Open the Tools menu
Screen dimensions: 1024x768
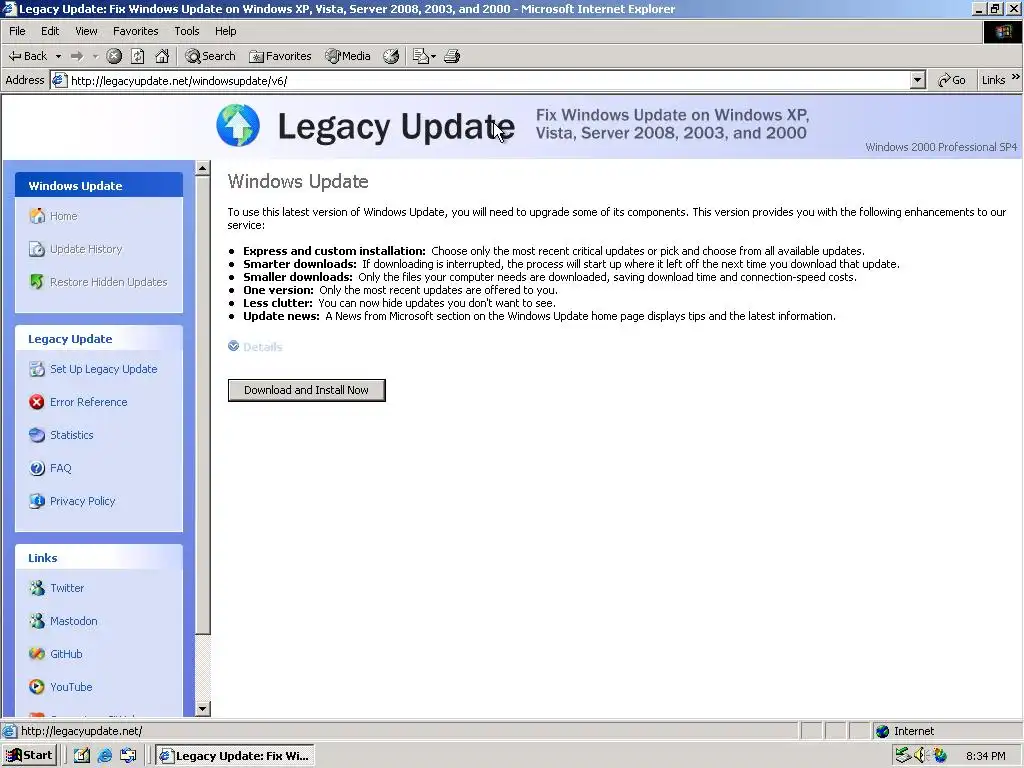[x=186, y=31]
